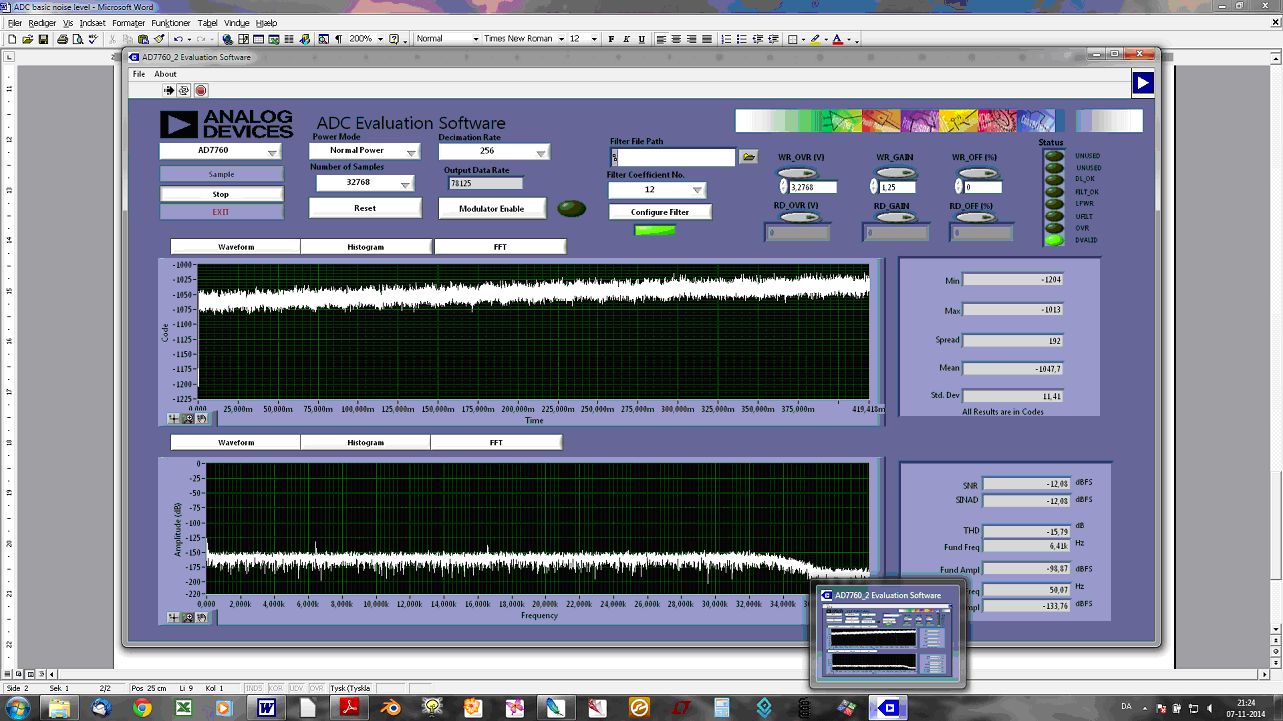The width and height of the screenshot is (1283, 721).
Task: Toggle the LPWR status LED
Action: [1053, 203]
